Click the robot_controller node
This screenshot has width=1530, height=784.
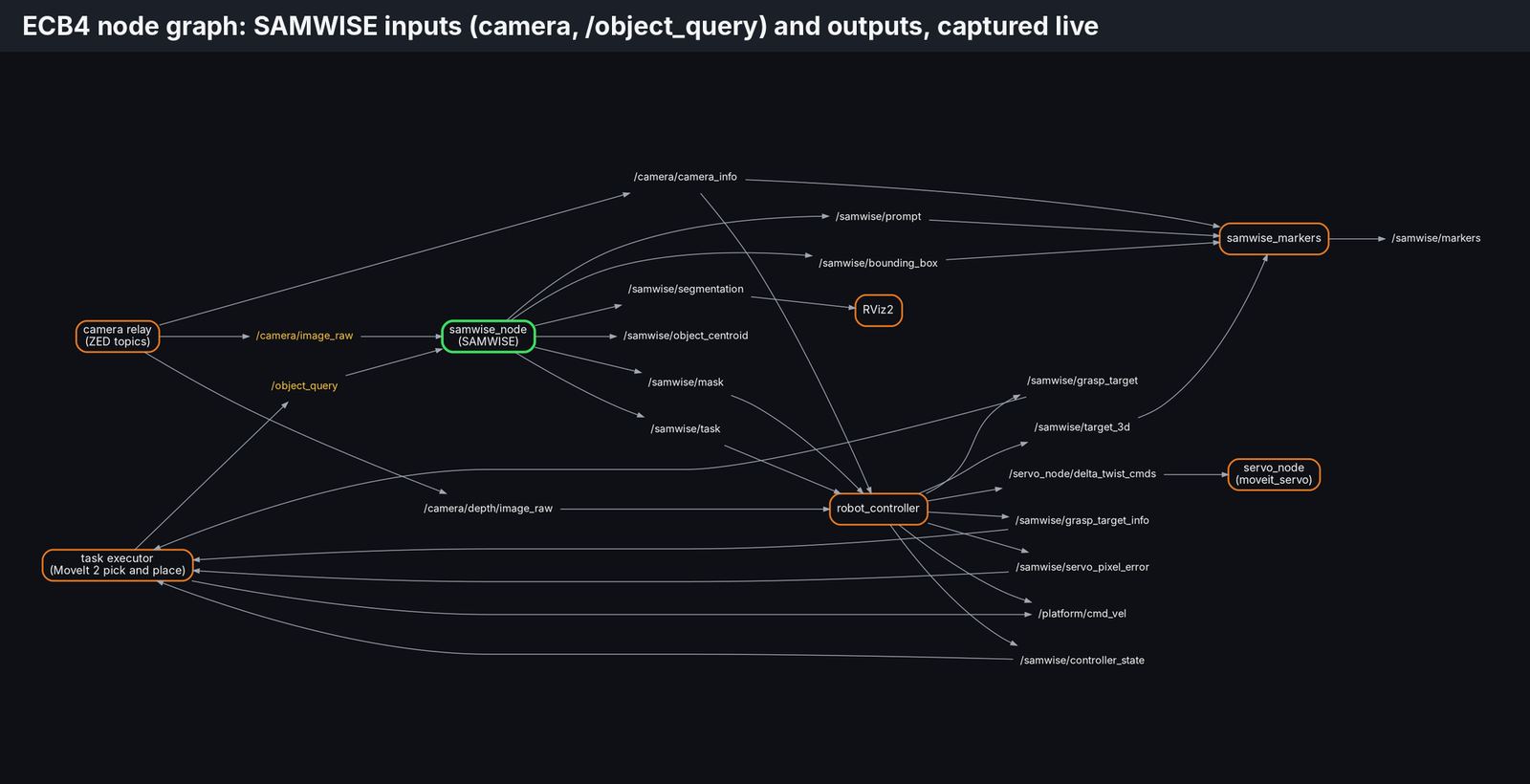click(878, 509)
